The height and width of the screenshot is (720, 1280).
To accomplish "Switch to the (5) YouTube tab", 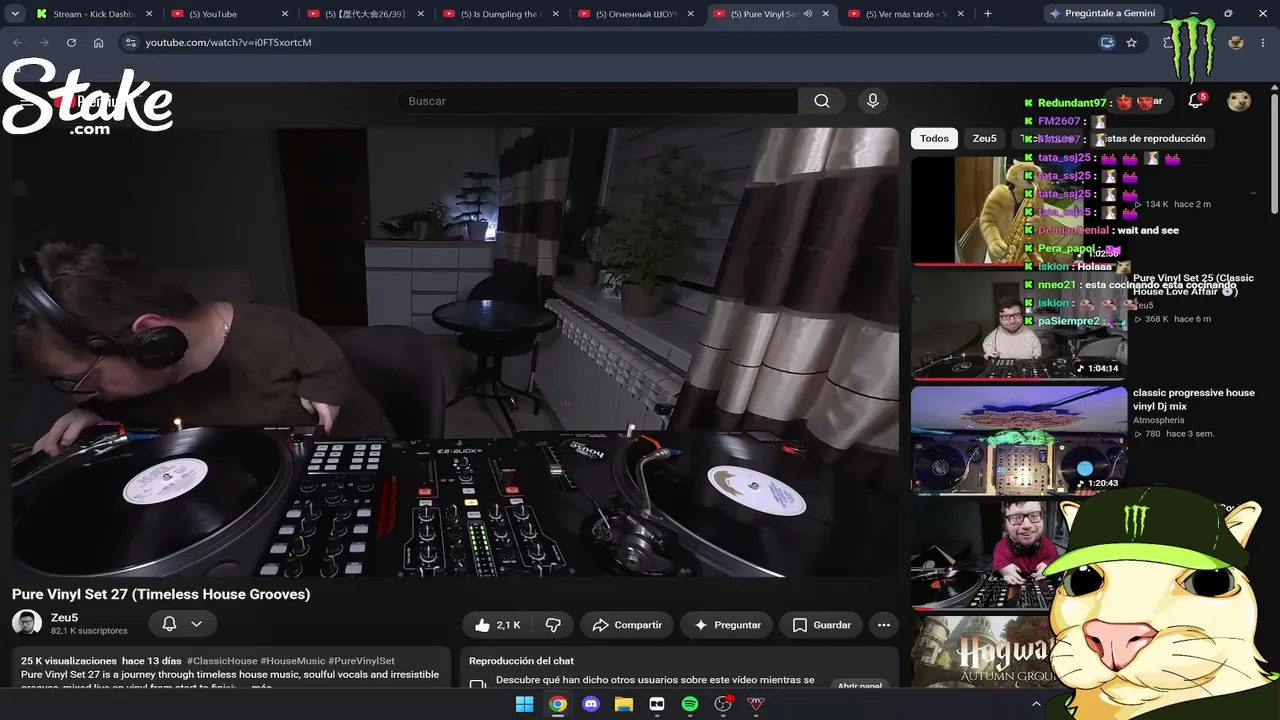I will click(x=227, y=14).
